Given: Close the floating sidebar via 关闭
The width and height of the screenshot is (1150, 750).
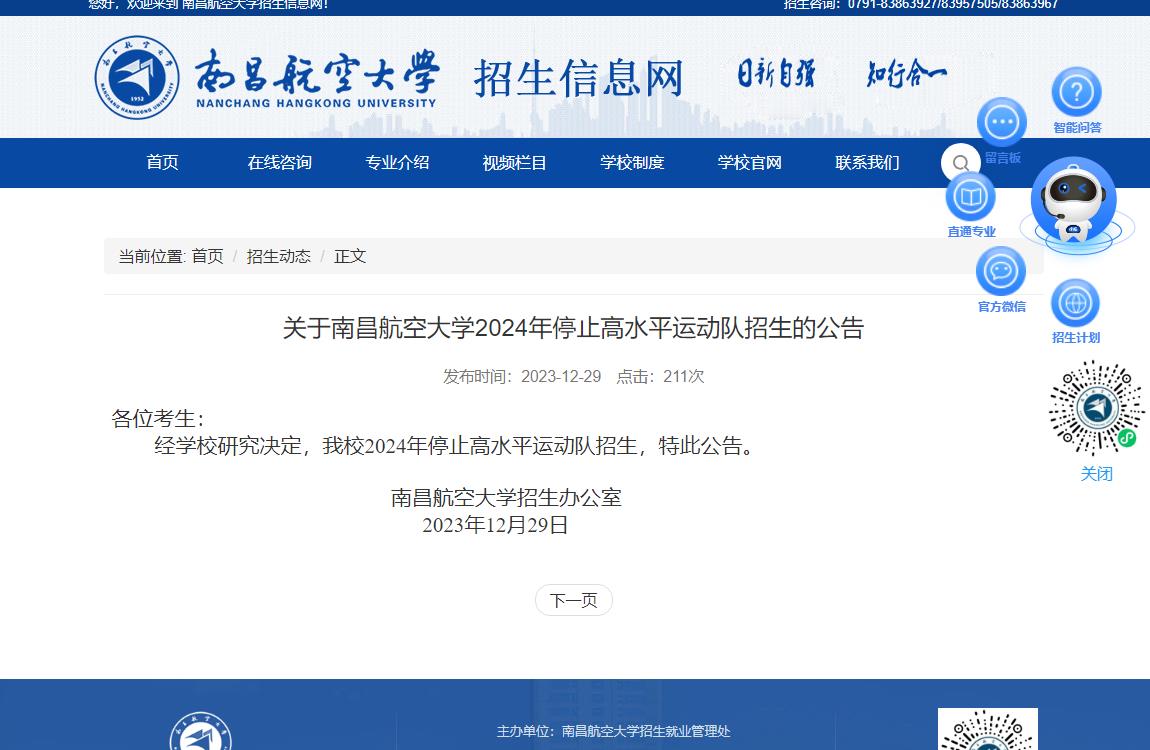Looking at the screenshot, I should pos(1096,474).
